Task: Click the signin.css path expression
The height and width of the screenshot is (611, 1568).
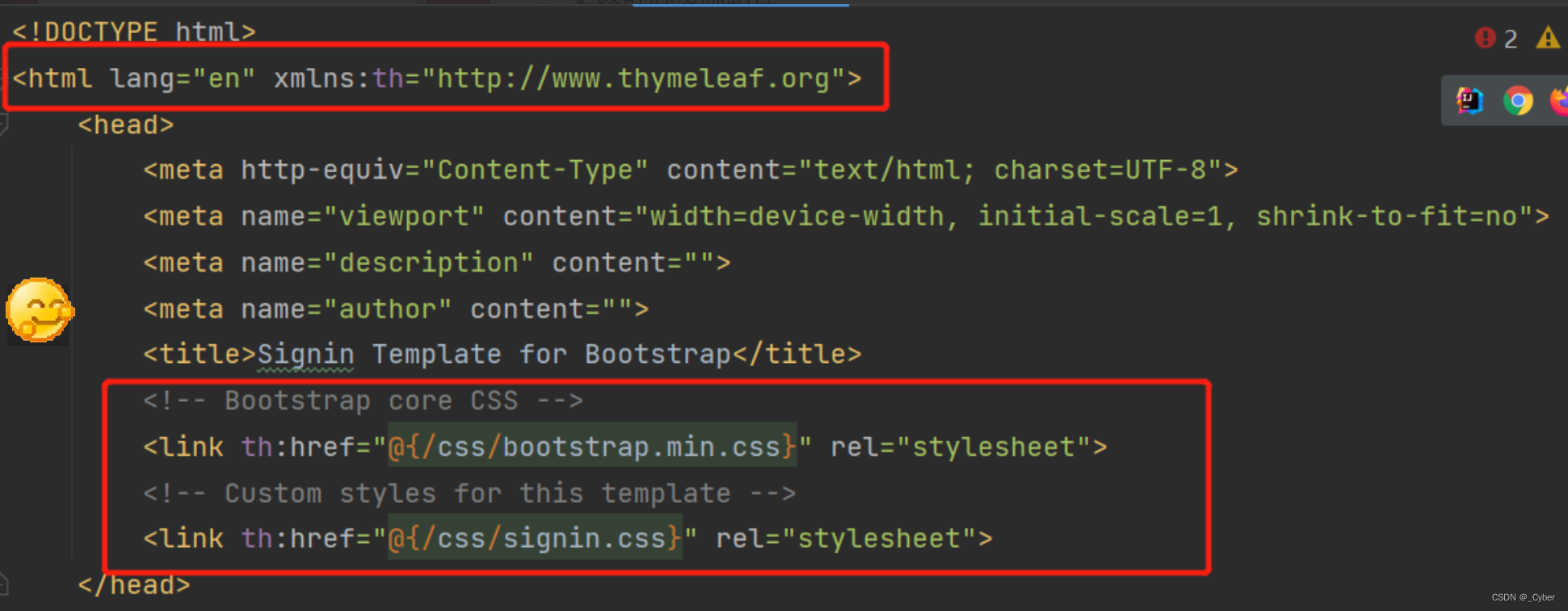Action: [x=535, y=538]
